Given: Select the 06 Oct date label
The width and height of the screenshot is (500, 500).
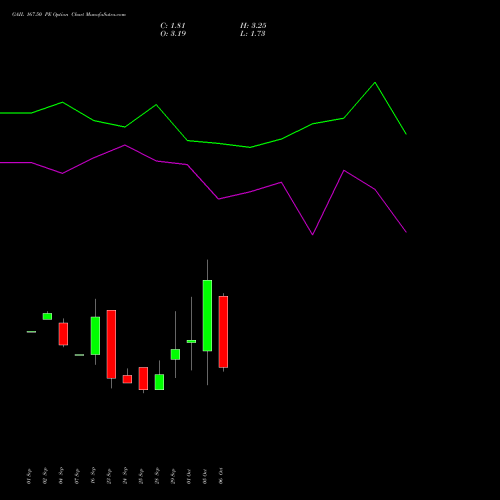Looking at the screenshot, I should (x=221, y=476).
